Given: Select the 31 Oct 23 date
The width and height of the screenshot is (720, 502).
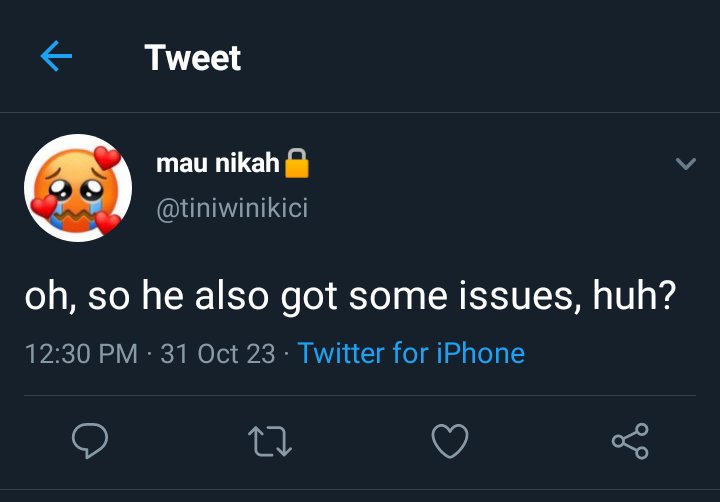Looking at the screenshot, I should pos(218,354).
